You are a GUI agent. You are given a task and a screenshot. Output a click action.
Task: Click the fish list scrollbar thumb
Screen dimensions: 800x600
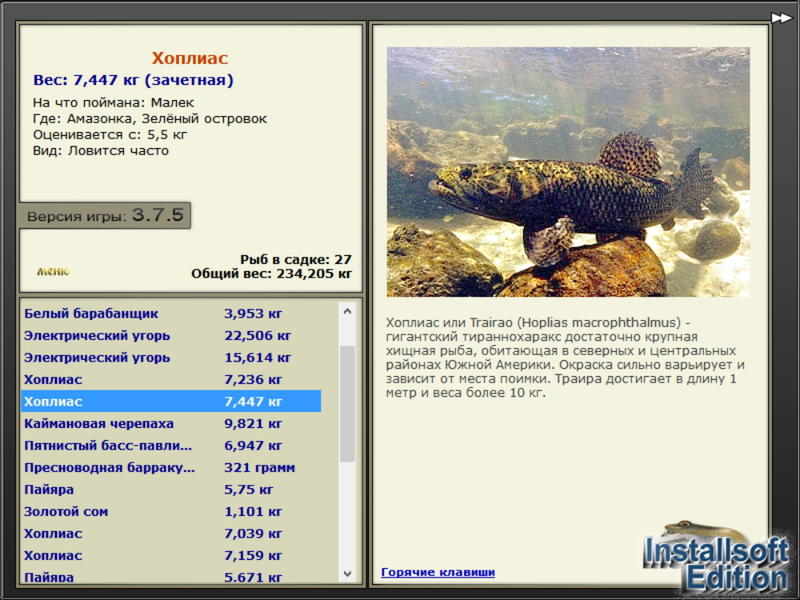point(347,404)
